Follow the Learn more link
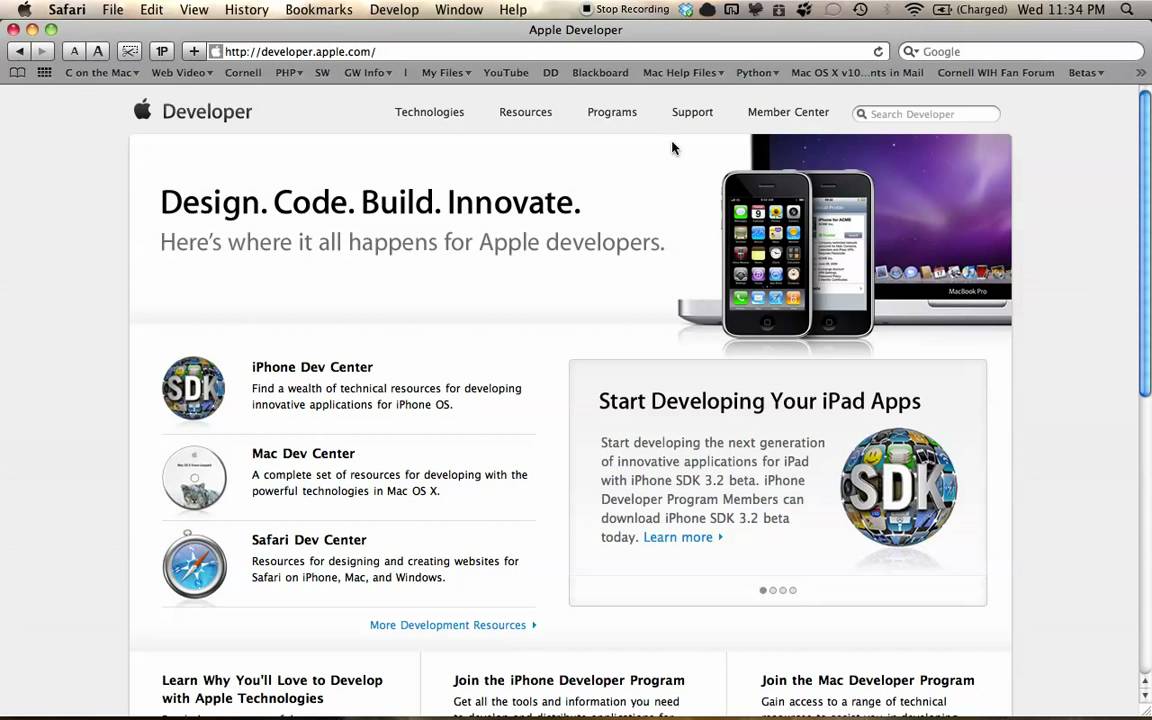The width and height of the screenshot is (1152, 720). tap(683, 537)
